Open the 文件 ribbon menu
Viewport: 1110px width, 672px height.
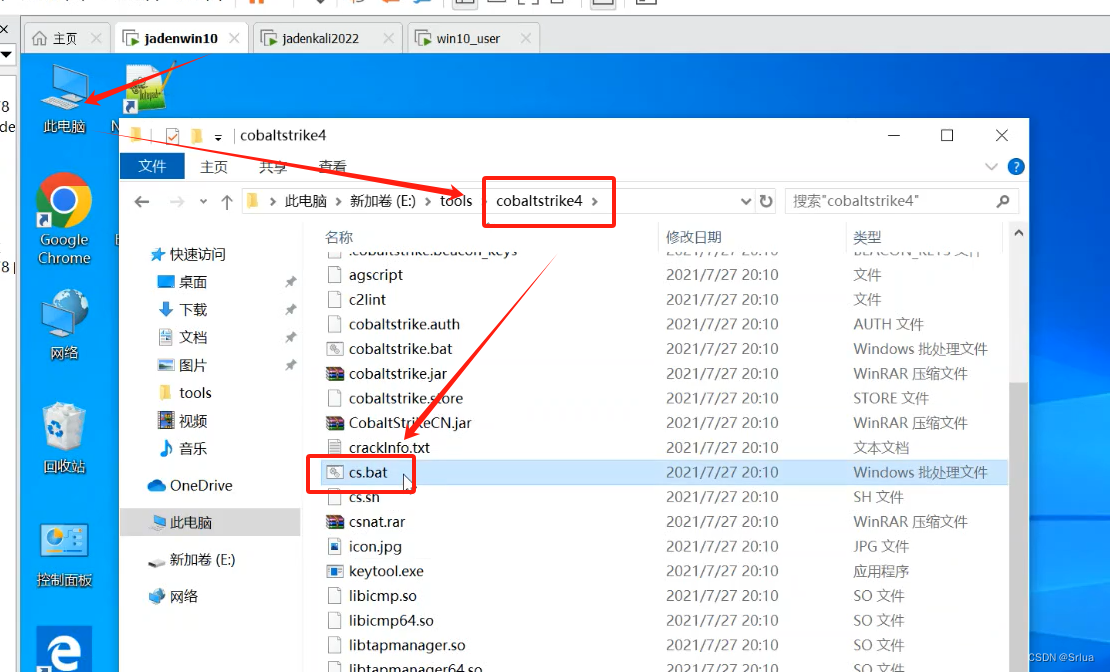(x=152, y=166)
